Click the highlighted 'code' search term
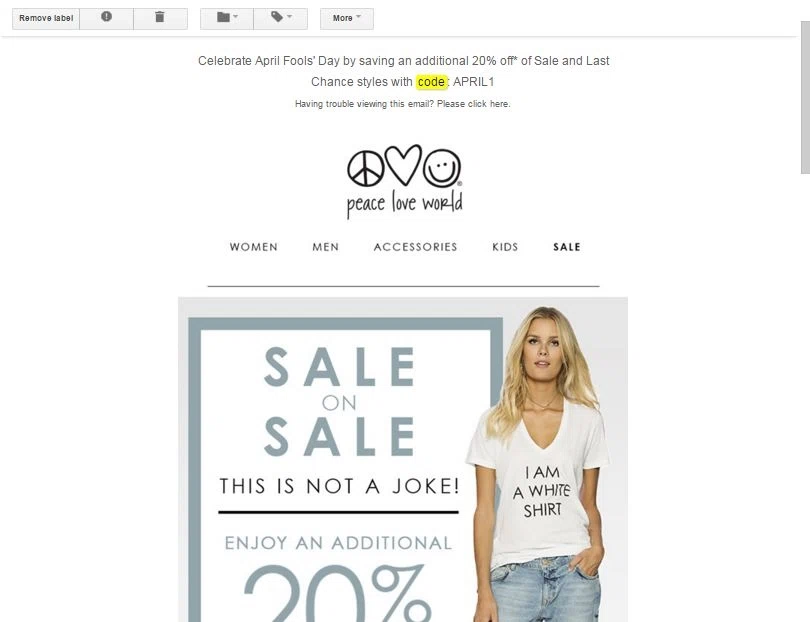Image resolution: width=810 pixels, height=622 pixels. [x=431, y=82]
